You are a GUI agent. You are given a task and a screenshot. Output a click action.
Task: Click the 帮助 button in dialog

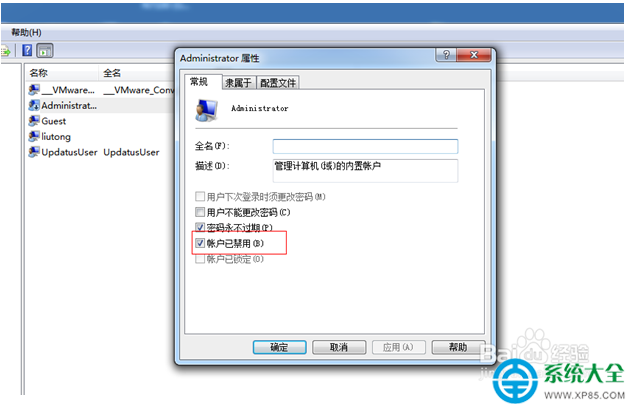coord(458,347)
